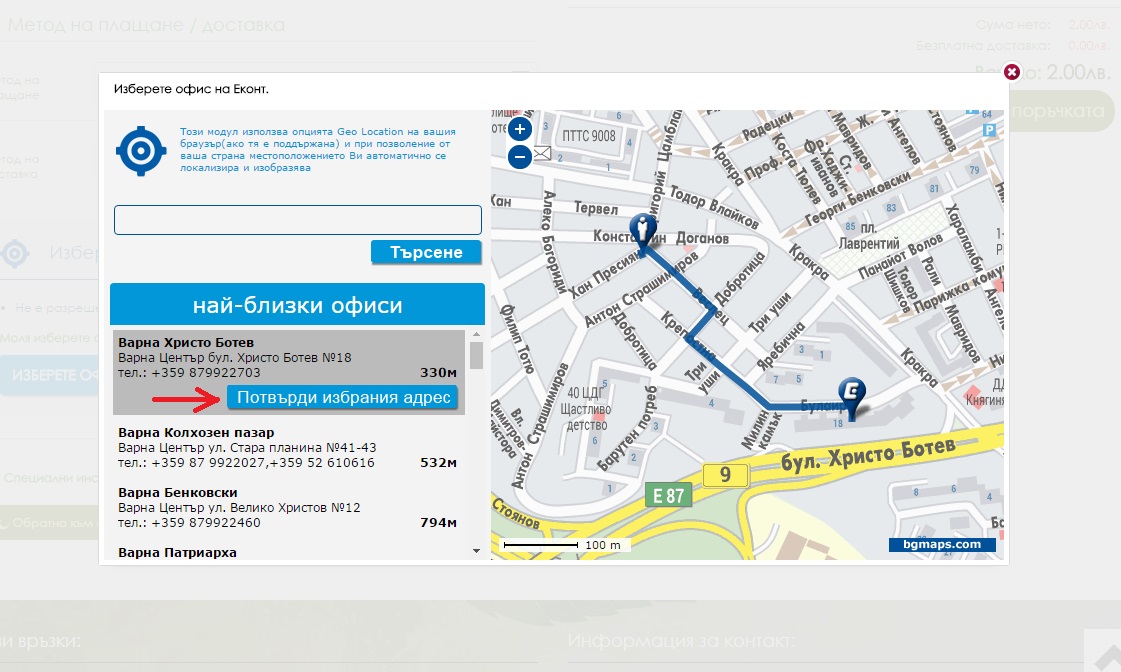Focus the office search text field
The width and height of the screenshot is (1121, 672).
coord(298,220)
